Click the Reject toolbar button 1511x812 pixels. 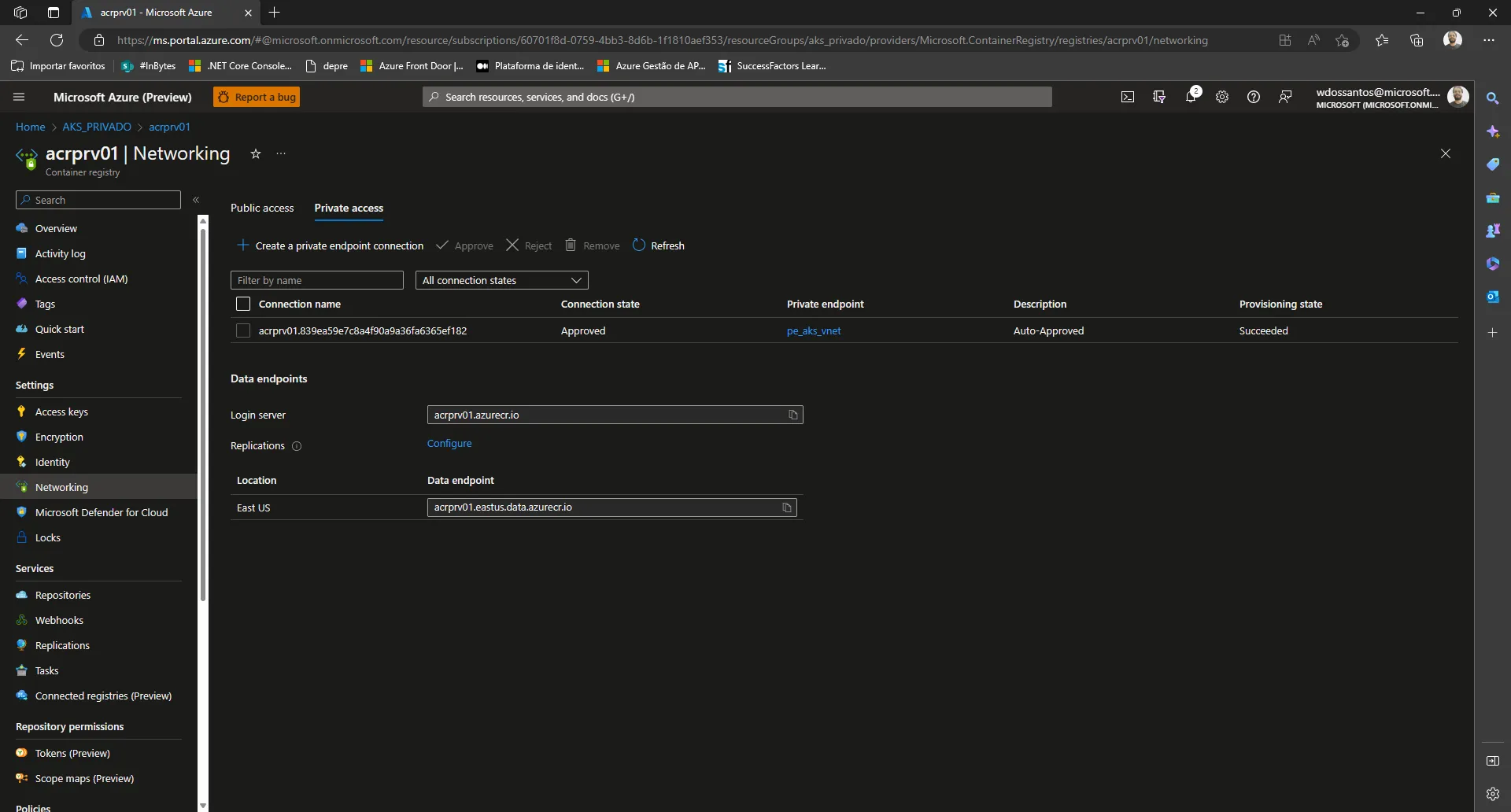click(529, 245)
